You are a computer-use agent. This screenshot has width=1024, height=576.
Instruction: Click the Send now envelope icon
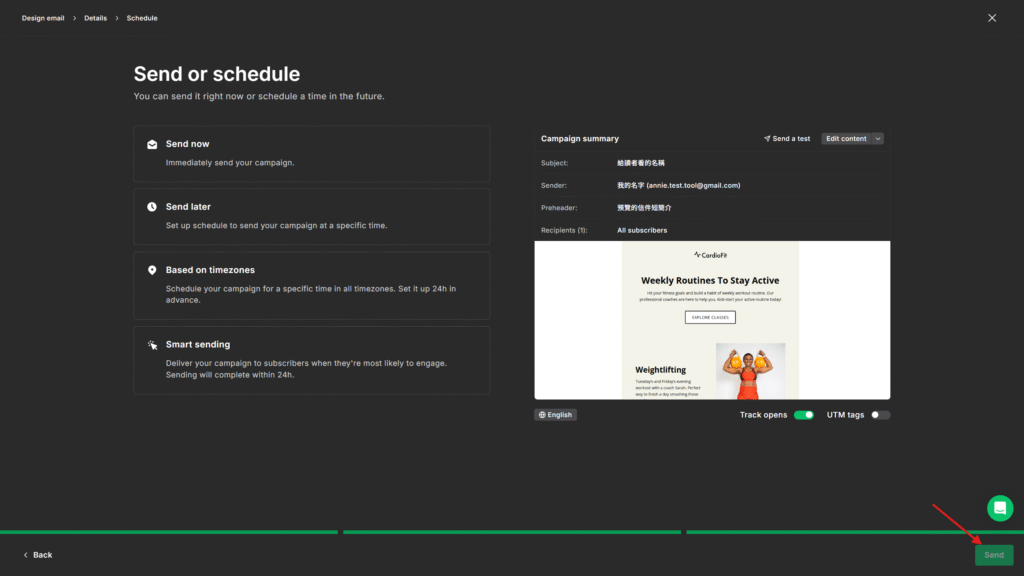[x=152, y=144]
